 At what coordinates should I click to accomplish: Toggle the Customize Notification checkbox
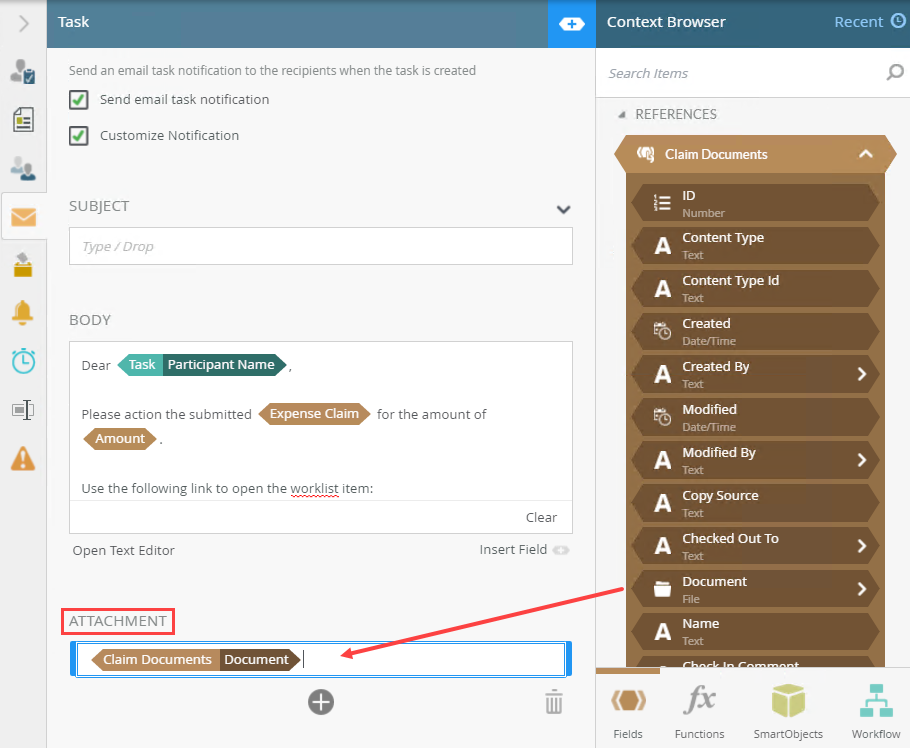[79, 136]
